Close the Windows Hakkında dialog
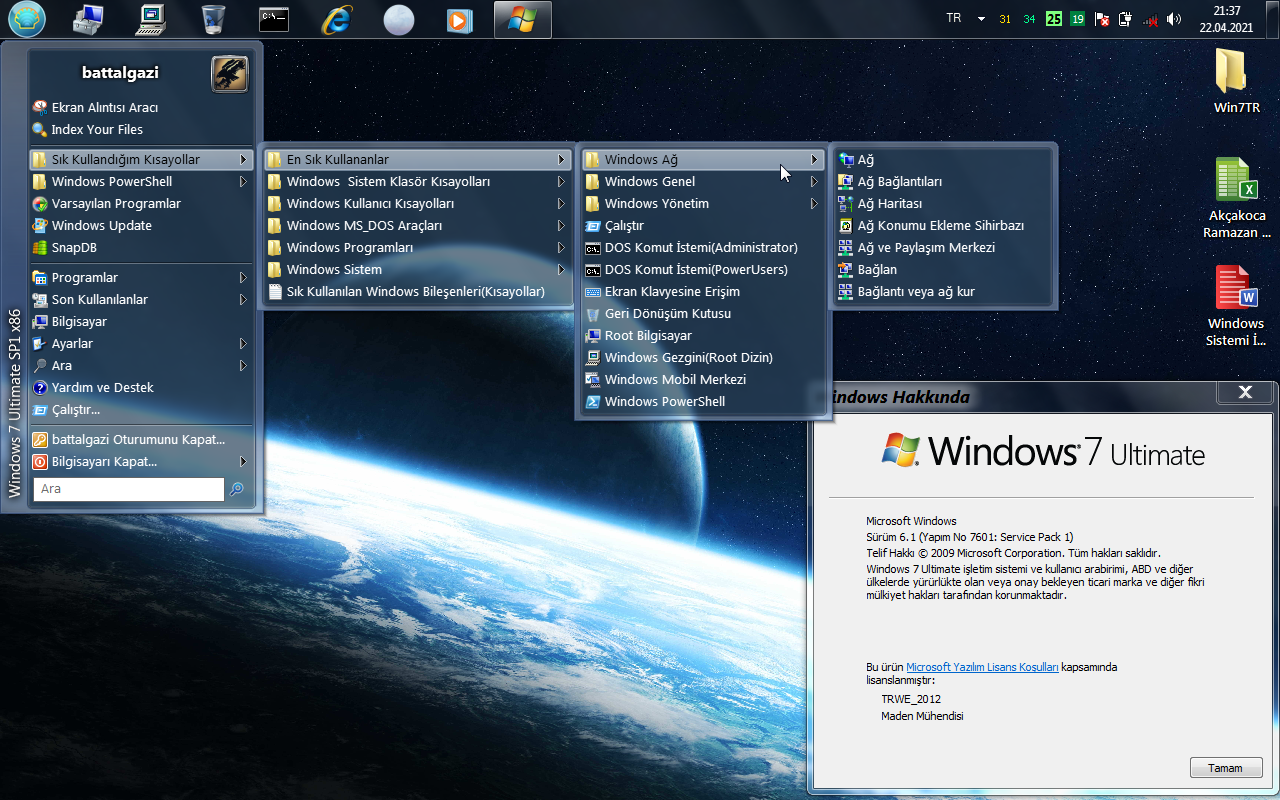The height and width of the screenshot is (800, 1280). [x=1245, y=393]
